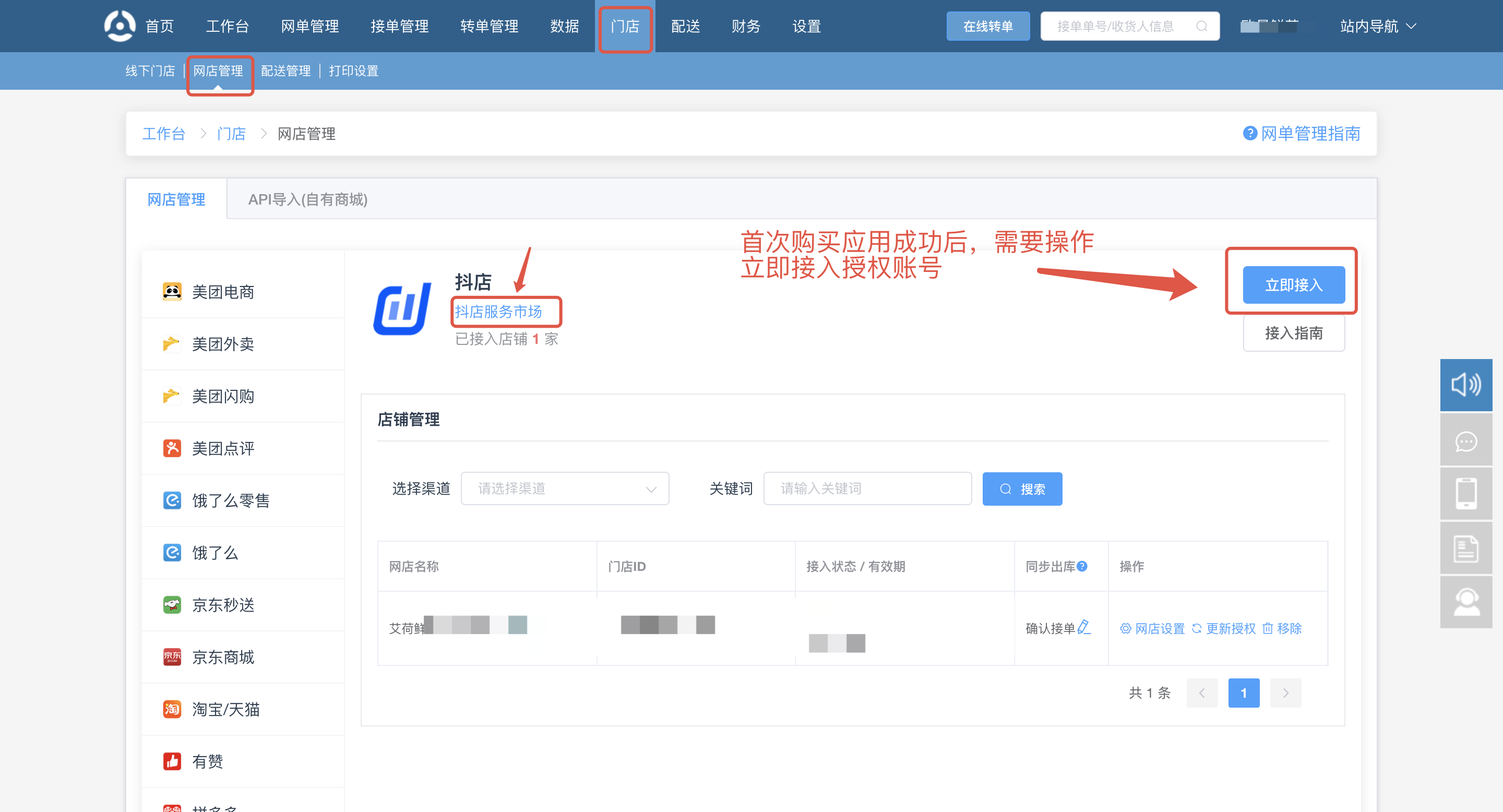Viewport: 1503px width, 812px height.
Task: Open the customer service avatar icon
Action: [x=1465, y=602]
